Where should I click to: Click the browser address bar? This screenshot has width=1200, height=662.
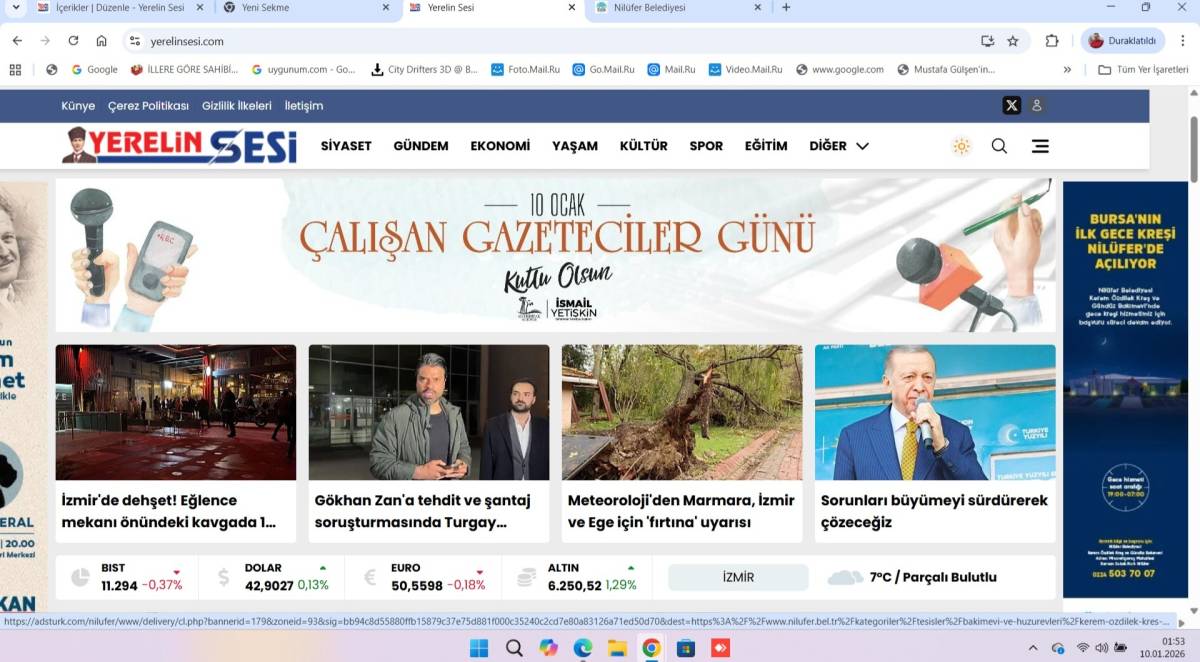tap(300, 41)
